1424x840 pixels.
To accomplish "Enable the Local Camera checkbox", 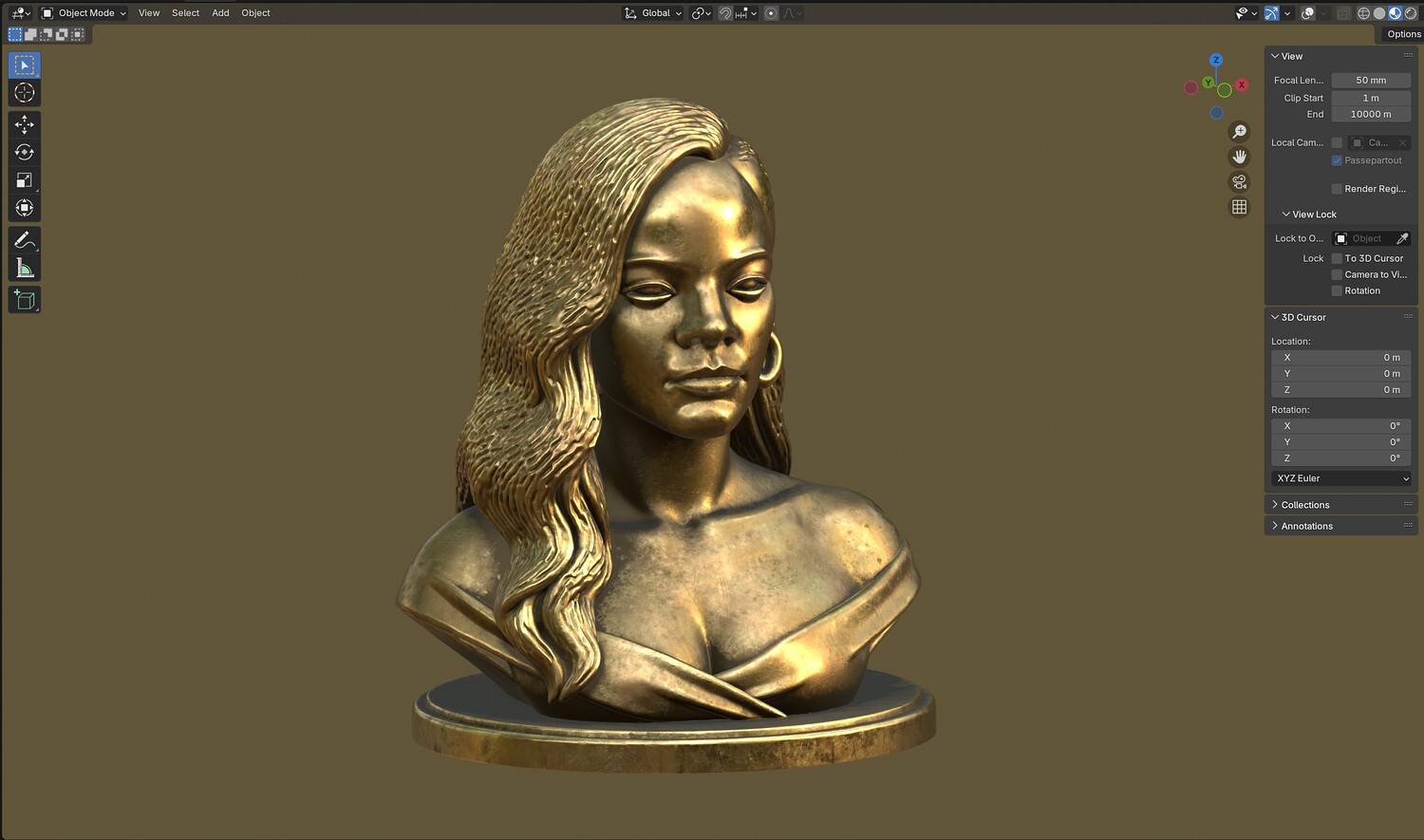I will point(1337,142).
